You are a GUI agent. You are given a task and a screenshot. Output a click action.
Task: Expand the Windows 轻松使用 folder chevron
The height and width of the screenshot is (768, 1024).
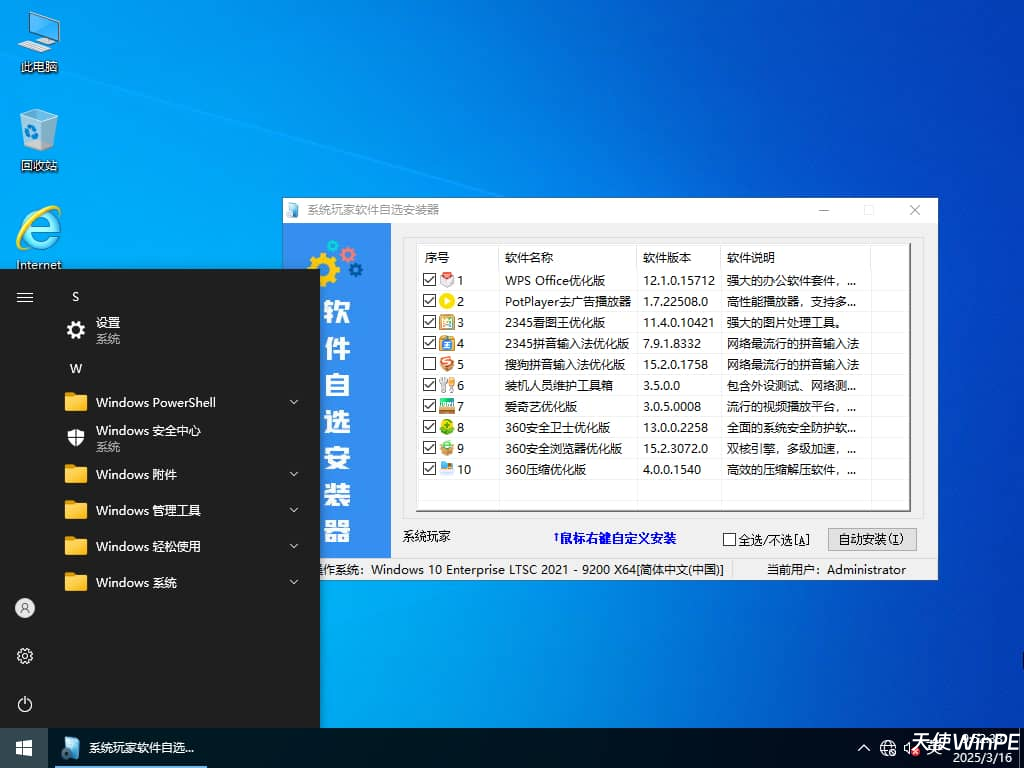coord(294,546)
